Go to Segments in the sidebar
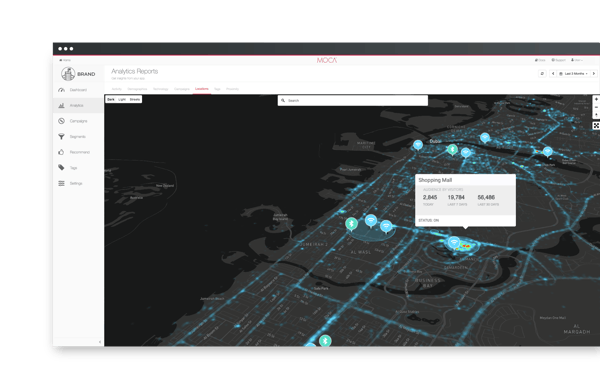 [x=78, y=137]
